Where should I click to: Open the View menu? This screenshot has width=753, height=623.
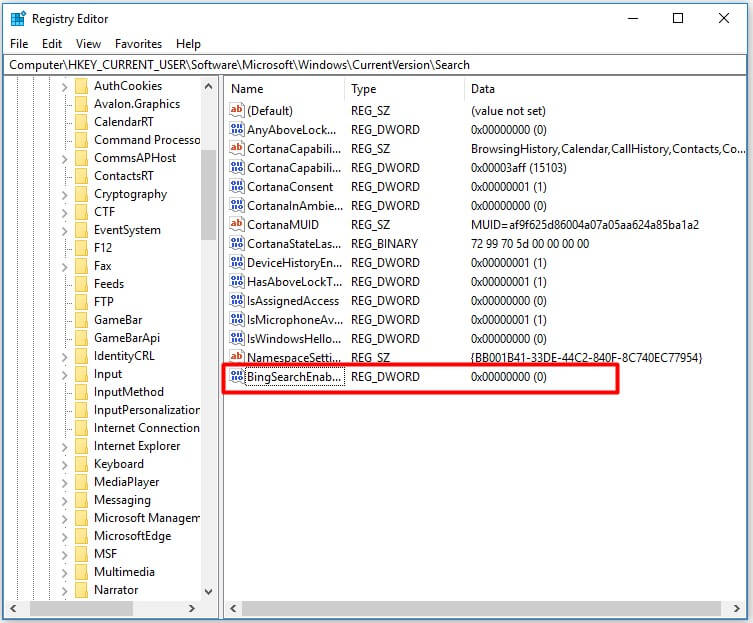pyautogui.click(x=88, y=44)
